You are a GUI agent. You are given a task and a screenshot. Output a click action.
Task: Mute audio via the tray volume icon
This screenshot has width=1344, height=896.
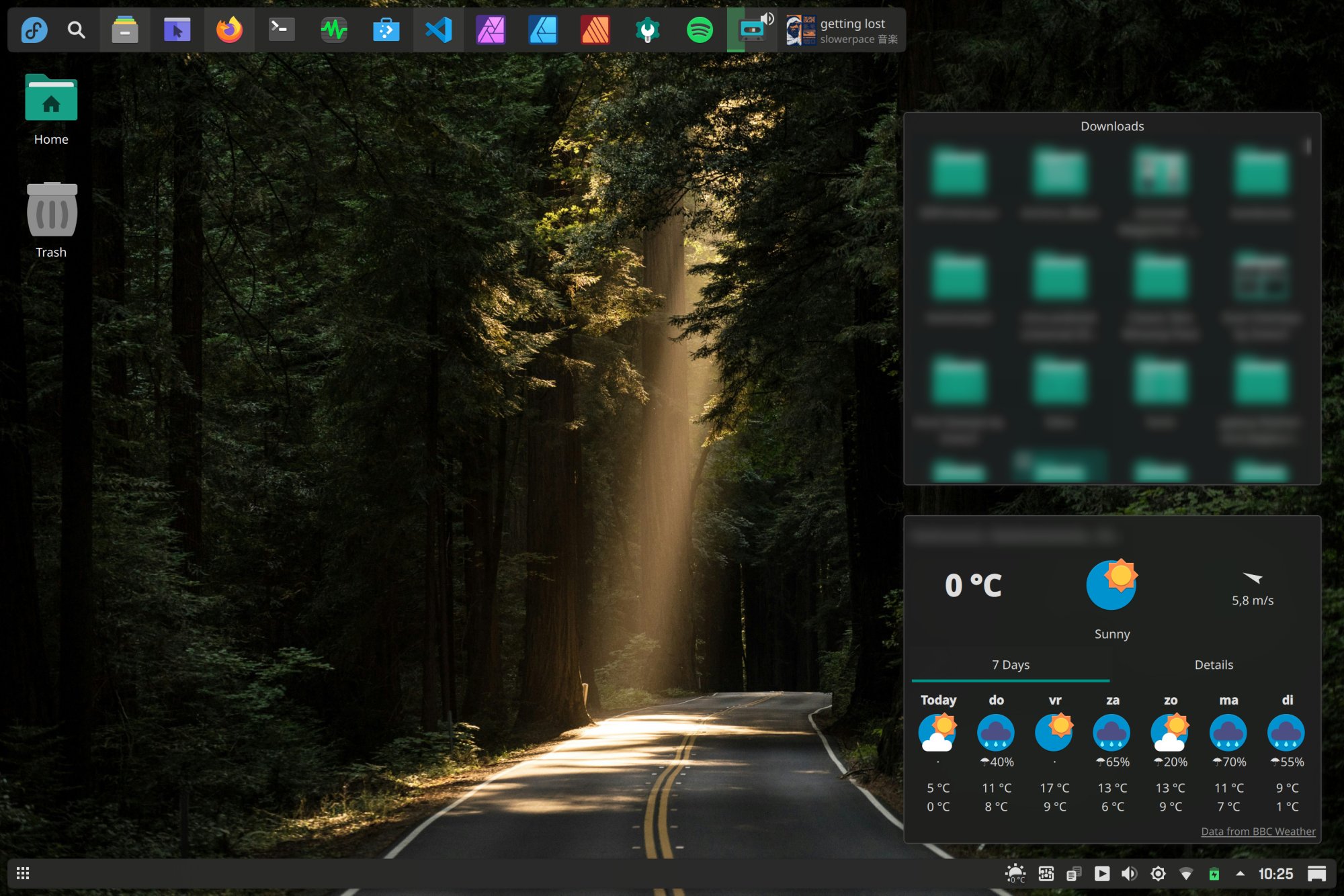(1130, 873)
